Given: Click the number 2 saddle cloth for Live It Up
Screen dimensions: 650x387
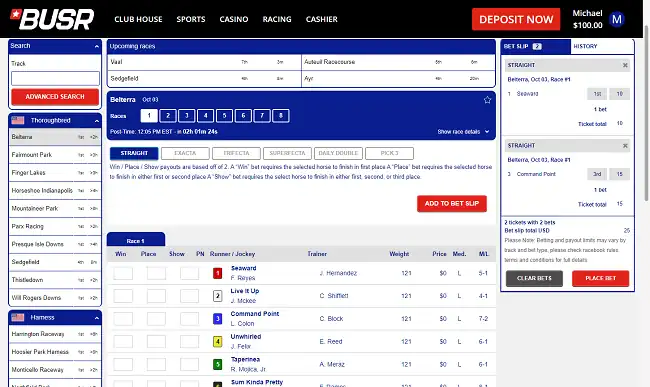Looking at the screenshot, I should tap(218, 296).
